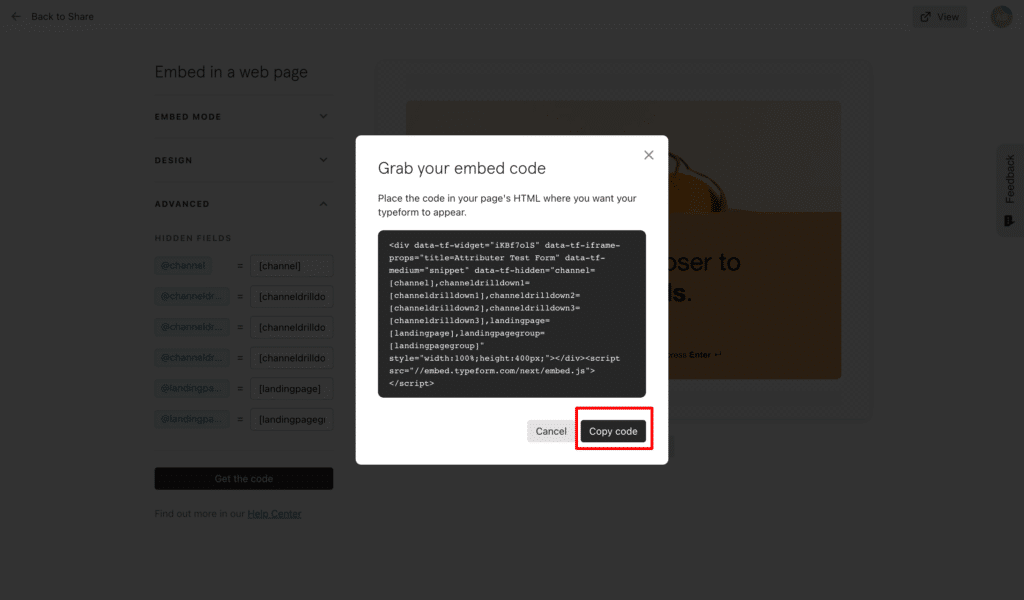Open the Feedback side tab
This screenshot has width=1024, height=600.
tap(1010, 190)
